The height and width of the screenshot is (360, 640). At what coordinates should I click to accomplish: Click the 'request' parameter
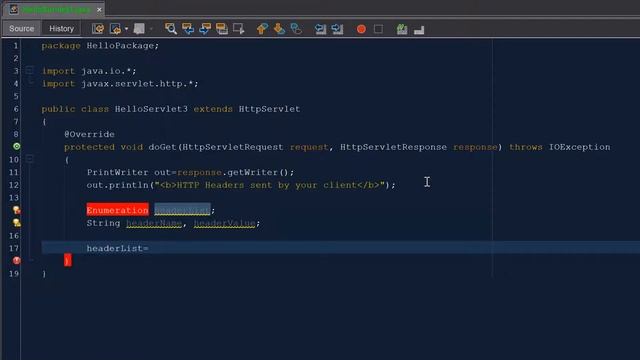pyautogui.click(x=309, y=147)
